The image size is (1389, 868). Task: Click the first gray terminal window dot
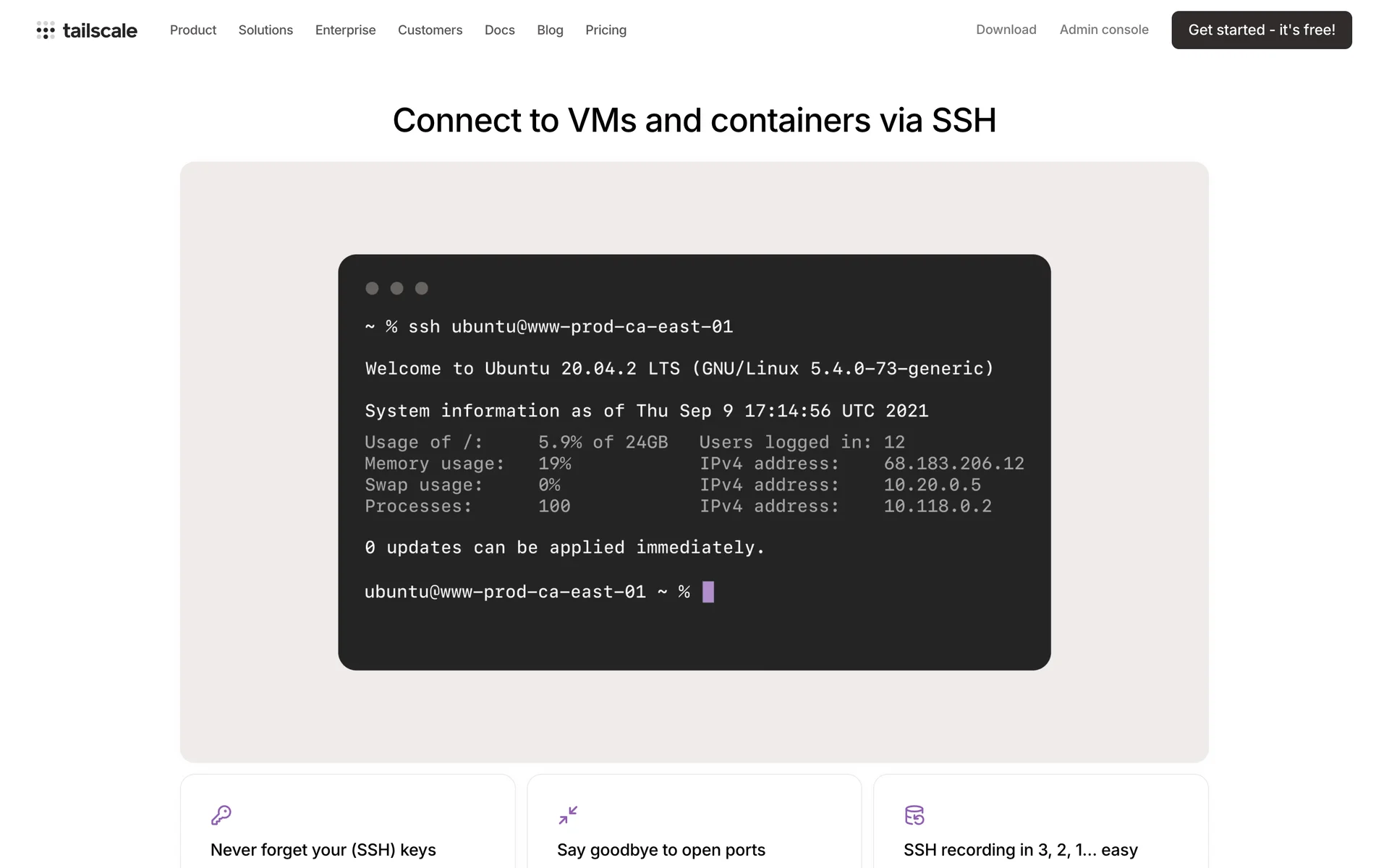[372, 289]
